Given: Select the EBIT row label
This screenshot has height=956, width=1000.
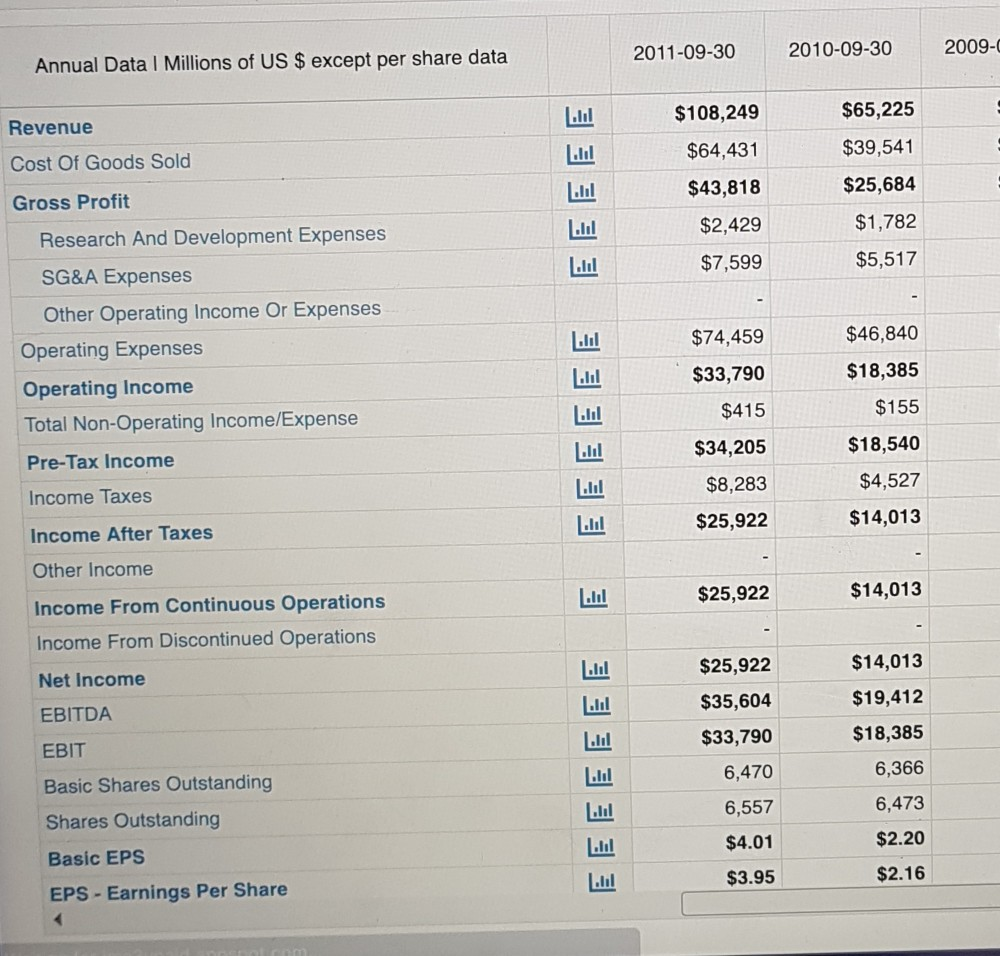Looking at the screenshot, I should [63, 751].
